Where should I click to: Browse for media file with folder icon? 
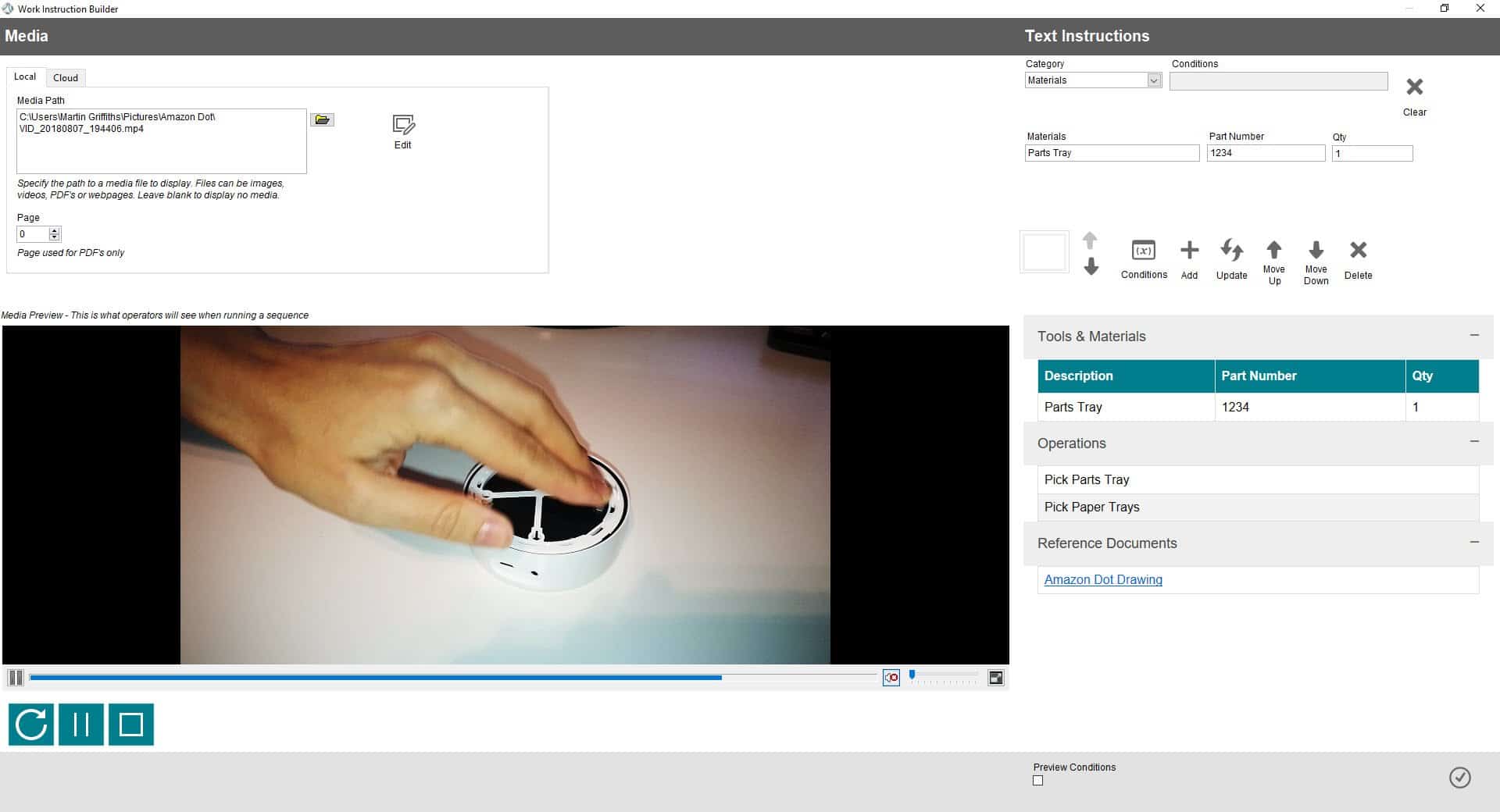pyautogui.click(x=322, y=119)
